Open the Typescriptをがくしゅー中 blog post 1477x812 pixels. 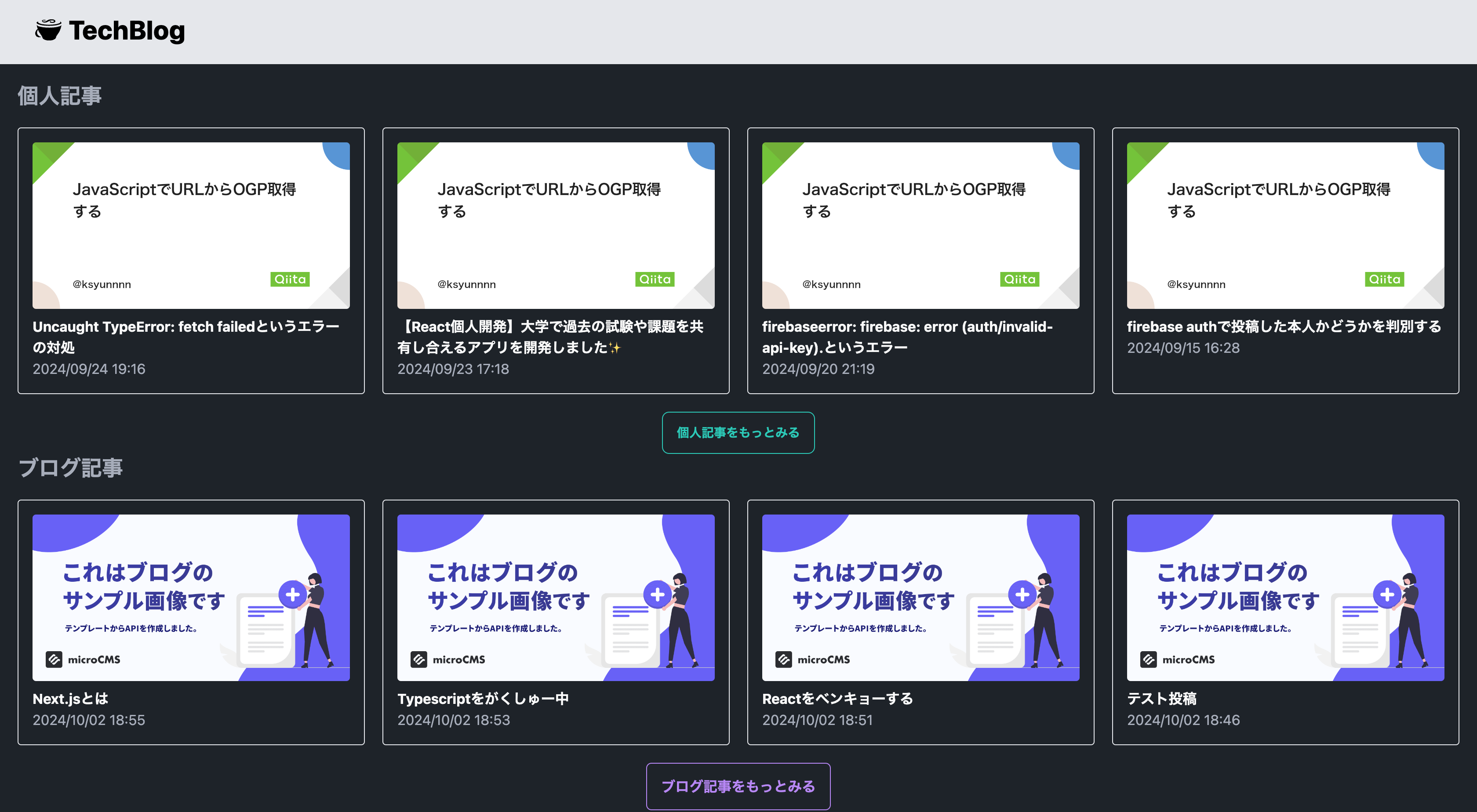(484, 699)
